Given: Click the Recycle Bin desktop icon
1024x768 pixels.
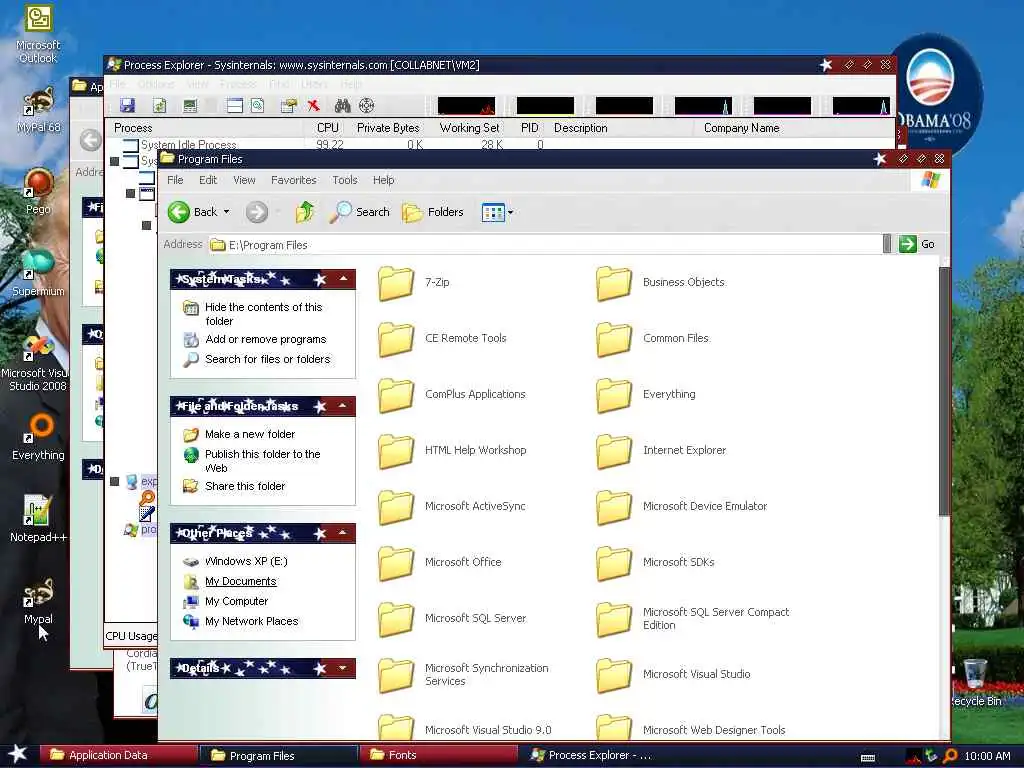Looking at the screenshot, I should [x=976, y=683].
